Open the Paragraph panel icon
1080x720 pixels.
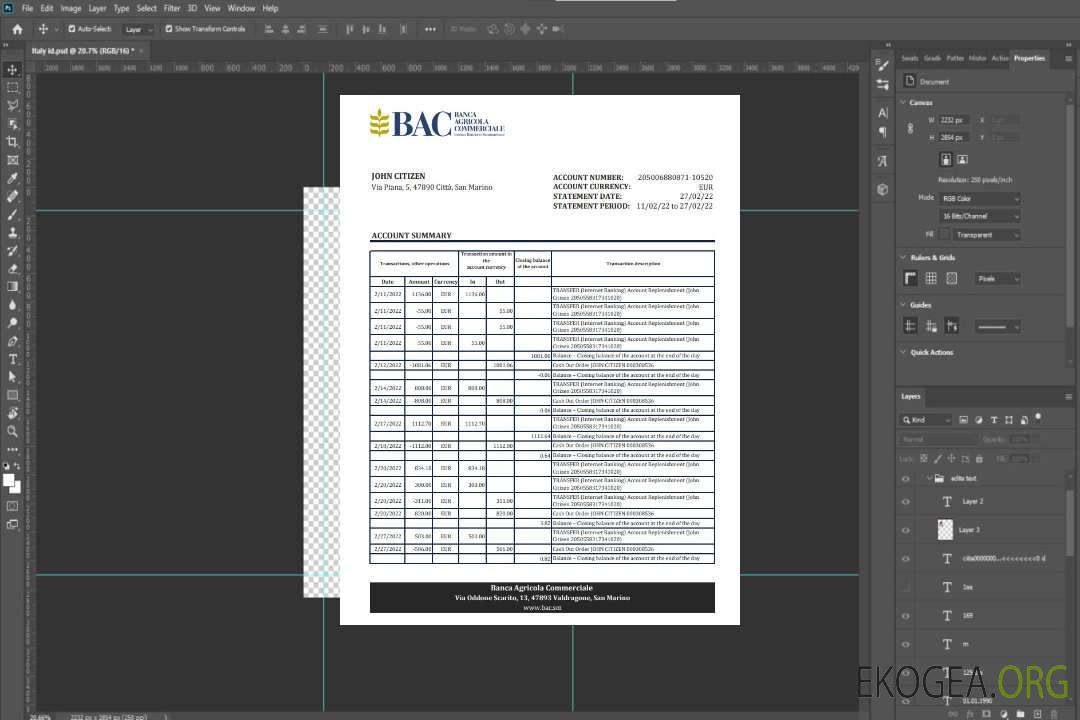click(x=883, y=132)
